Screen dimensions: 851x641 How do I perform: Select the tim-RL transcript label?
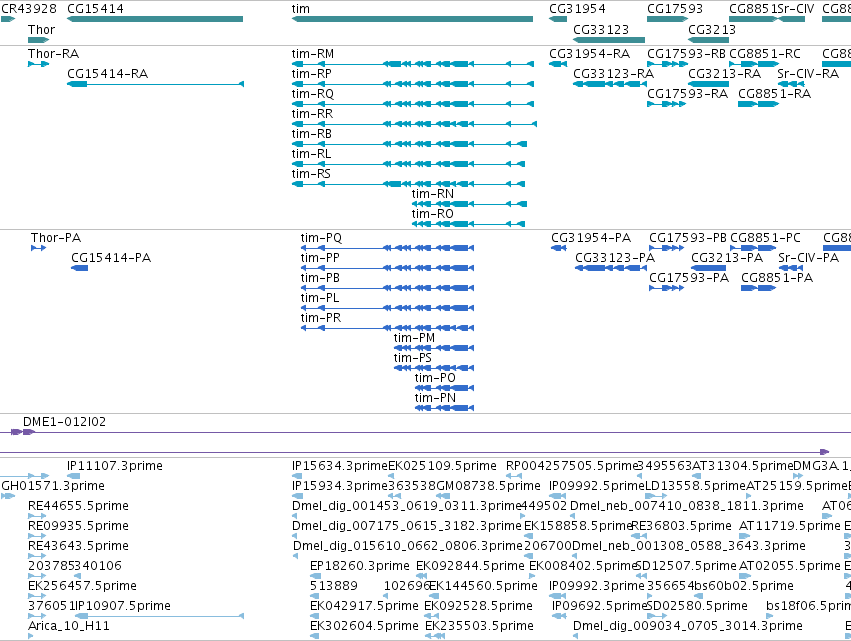[x=312, y=154]
